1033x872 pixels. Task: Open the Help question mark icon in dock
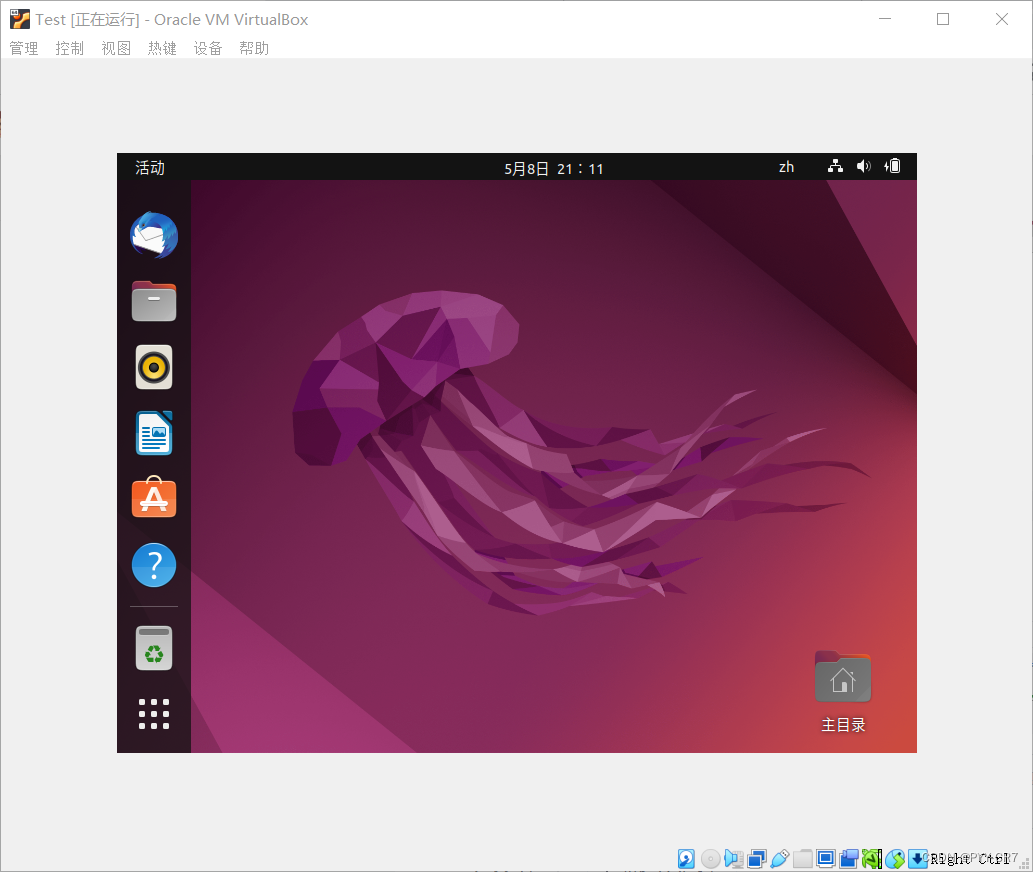154,564
